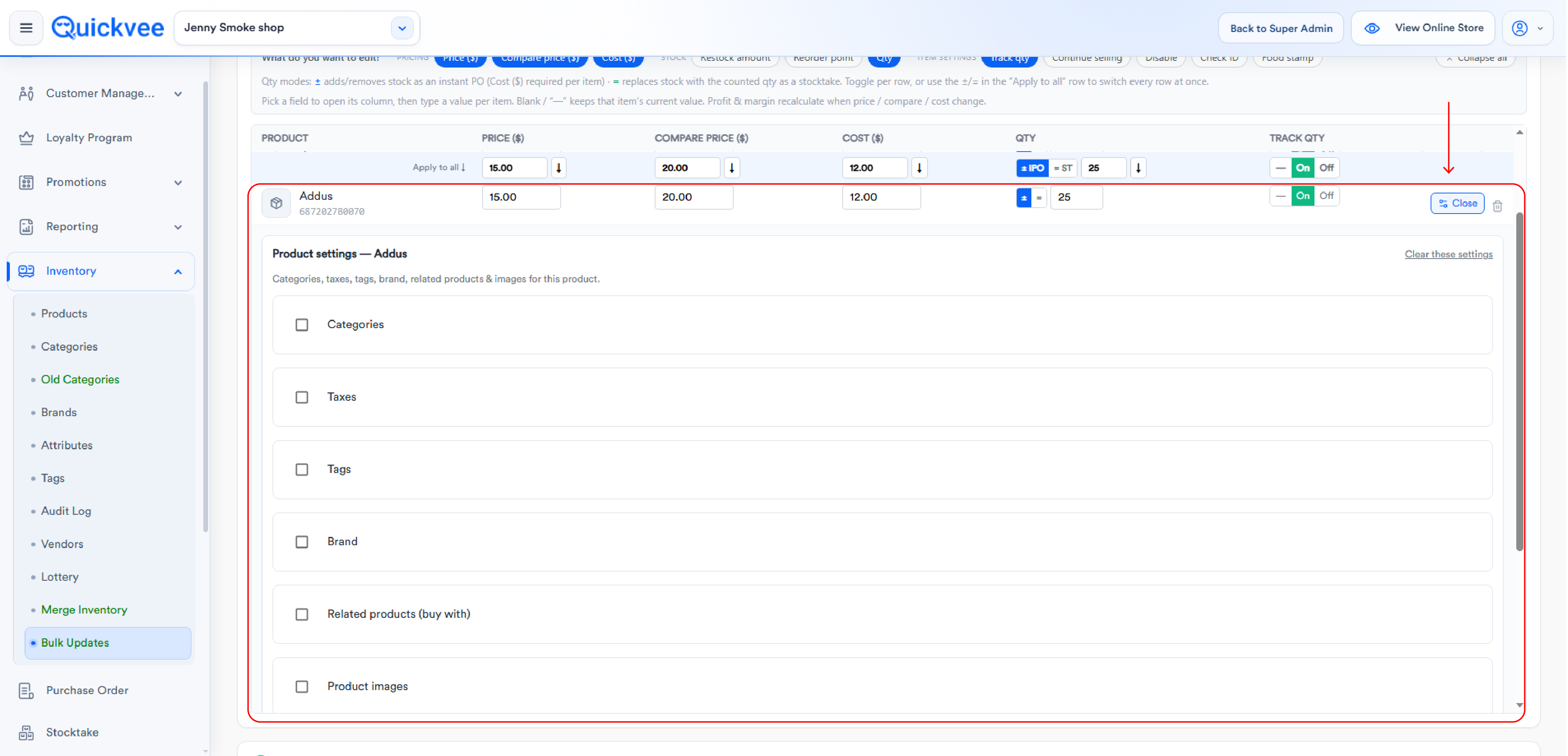1568x756 pixels.
Task: Set Addus Track Qty to Off
Action: pos(1326,196)
